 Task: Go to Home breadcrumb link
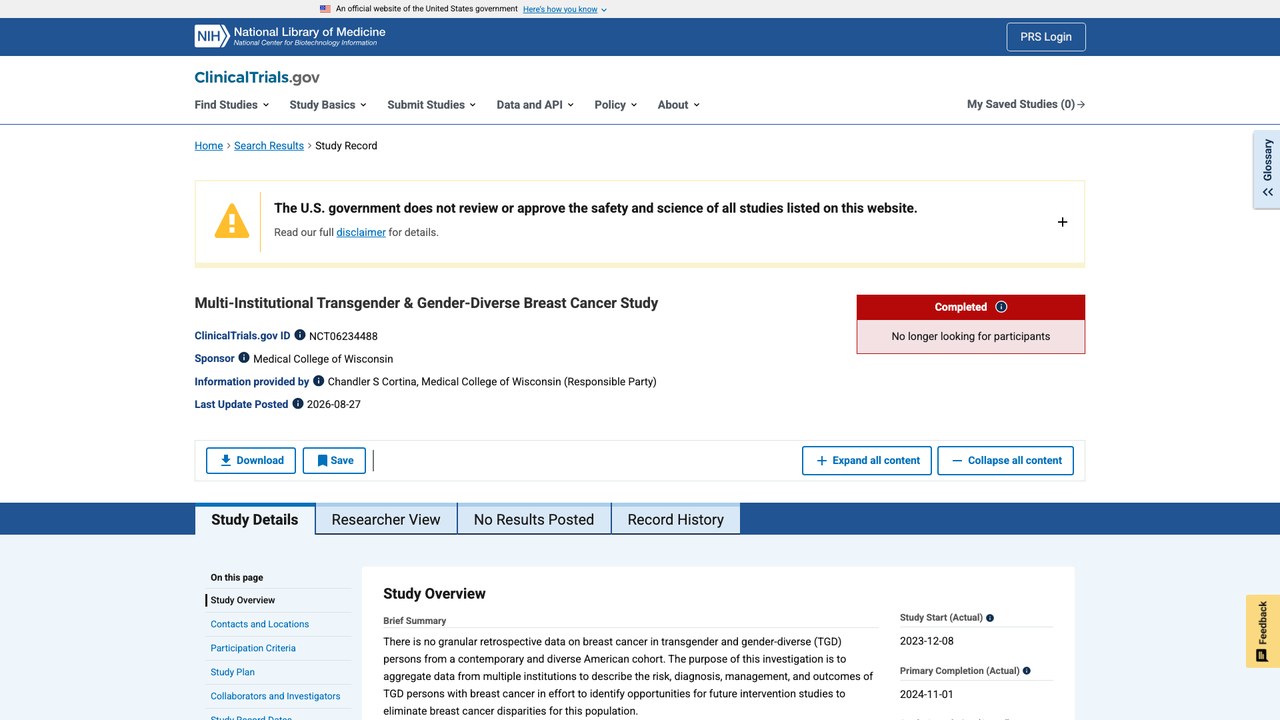pyautogui.click(x=209, y=146)
